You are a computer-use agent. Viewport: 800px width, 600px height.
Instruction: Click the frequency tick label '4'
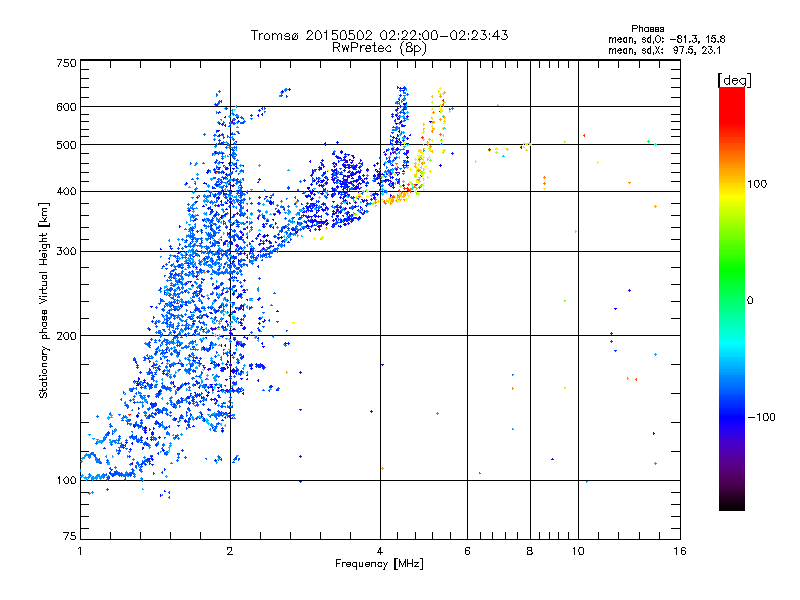coord(380,551)
